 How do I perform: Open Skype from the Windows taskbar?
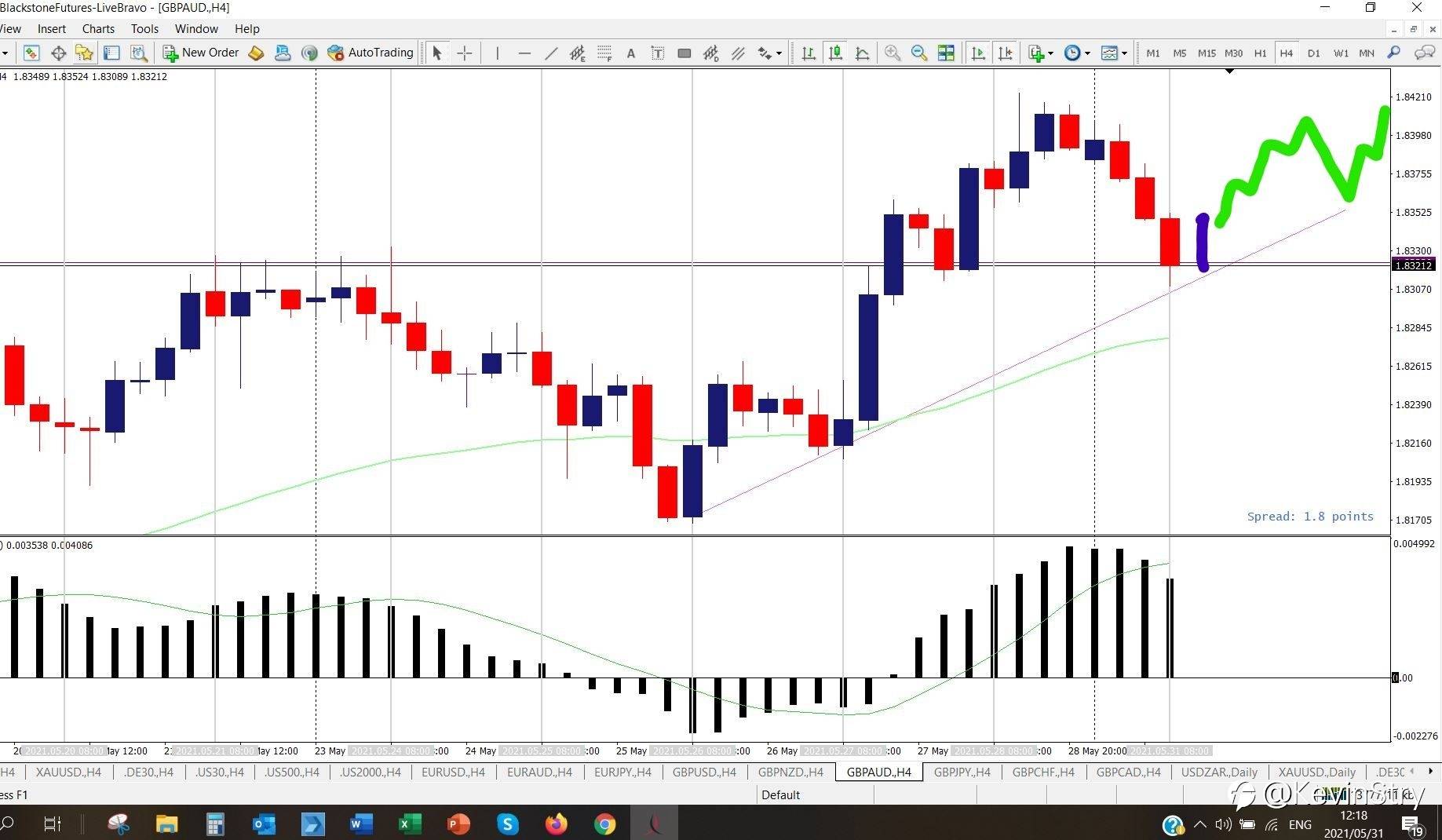pos(508,824)
